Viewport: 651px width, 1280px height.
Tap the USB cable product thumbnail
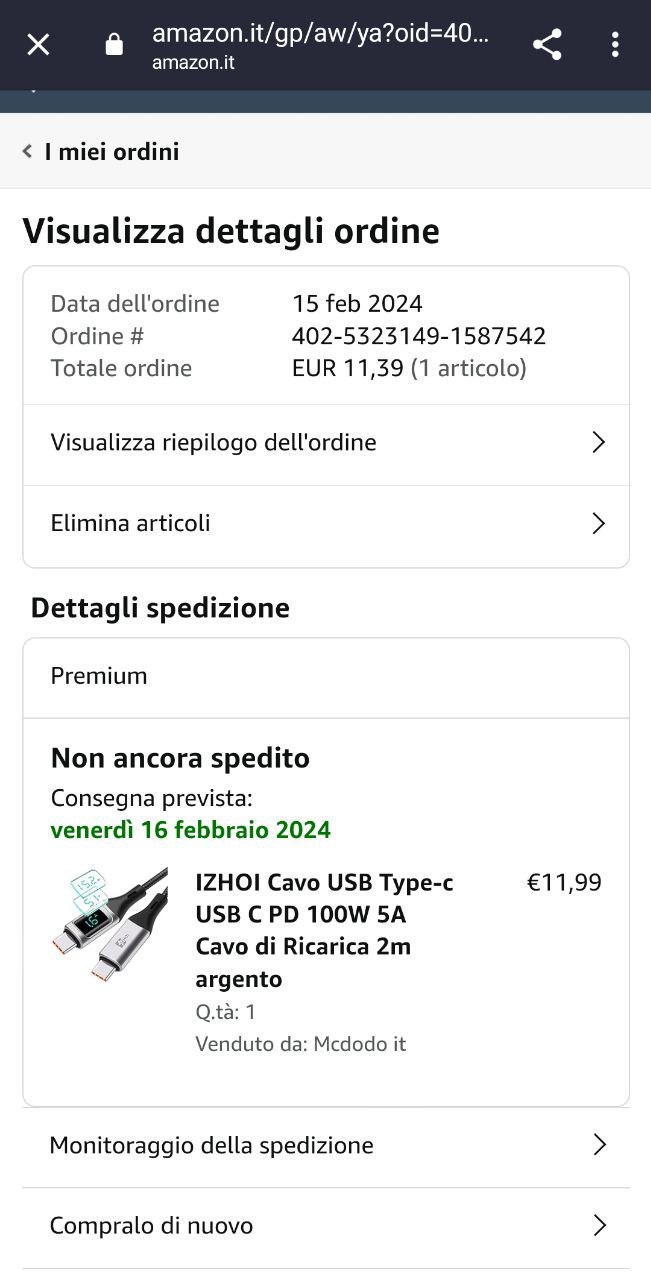pyautogui.click(x=110, y=927)
